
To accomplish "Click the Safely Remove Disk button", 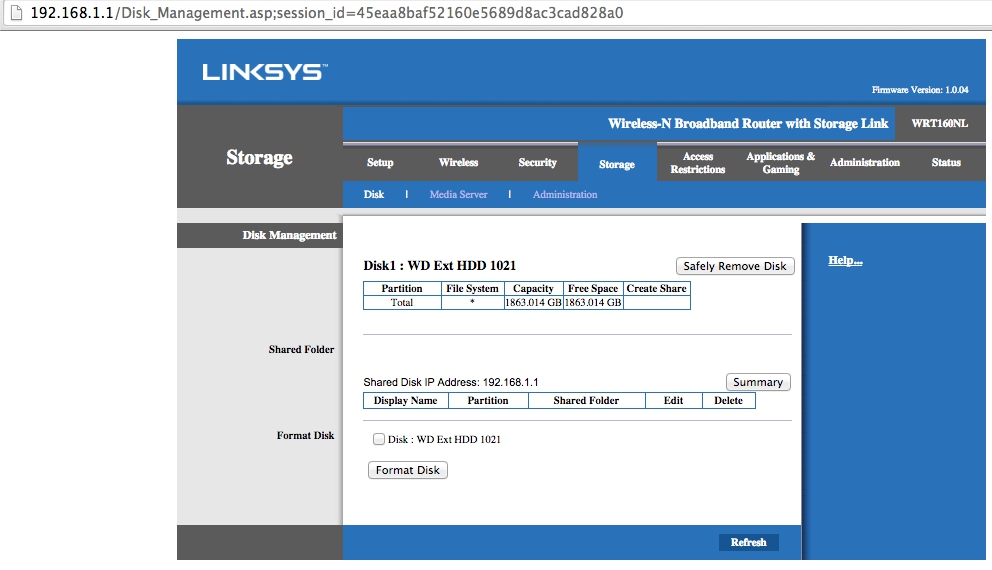I will [x=735, y=266].
